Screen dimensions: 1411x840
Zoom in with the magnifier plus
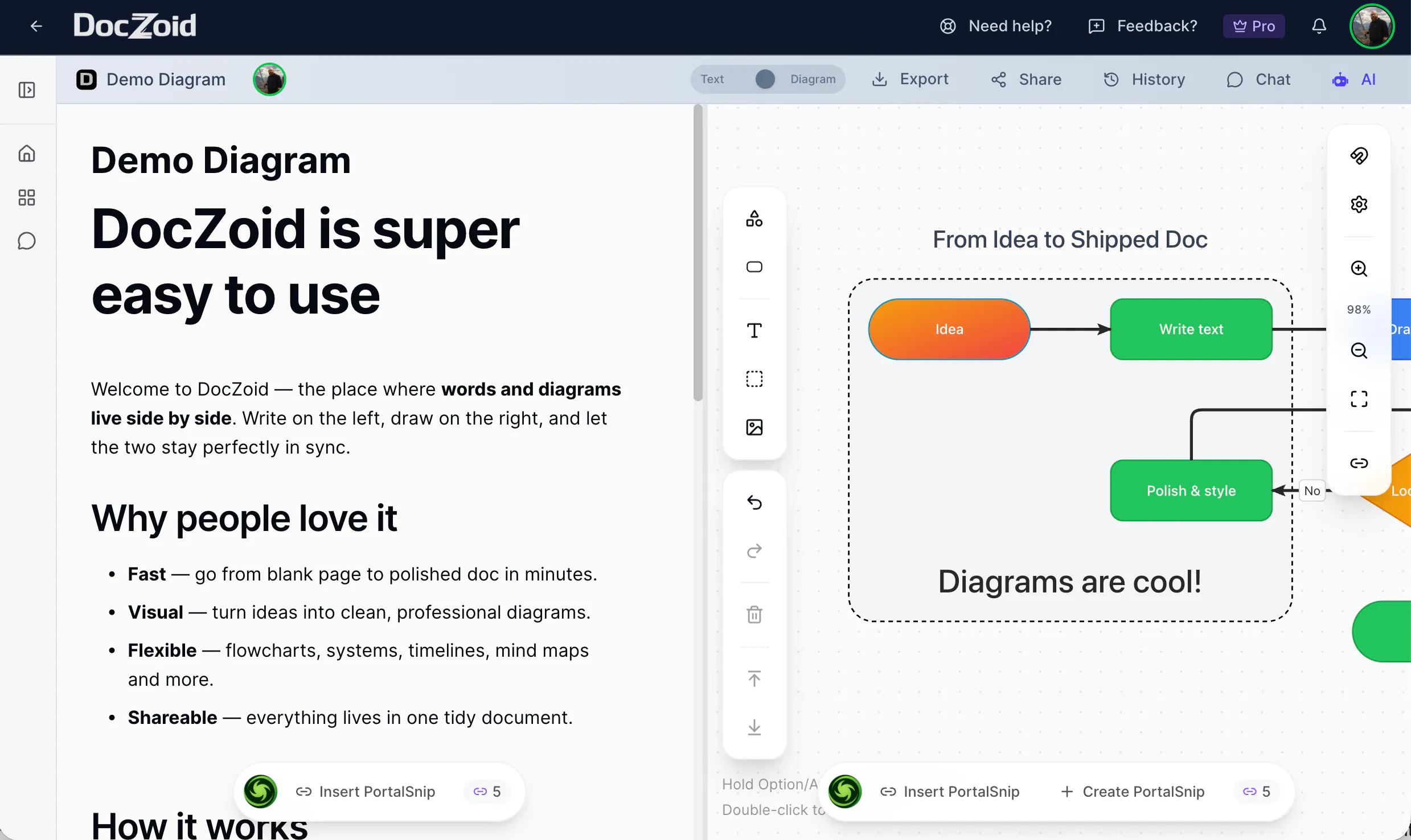click(x=1359, y=269)
